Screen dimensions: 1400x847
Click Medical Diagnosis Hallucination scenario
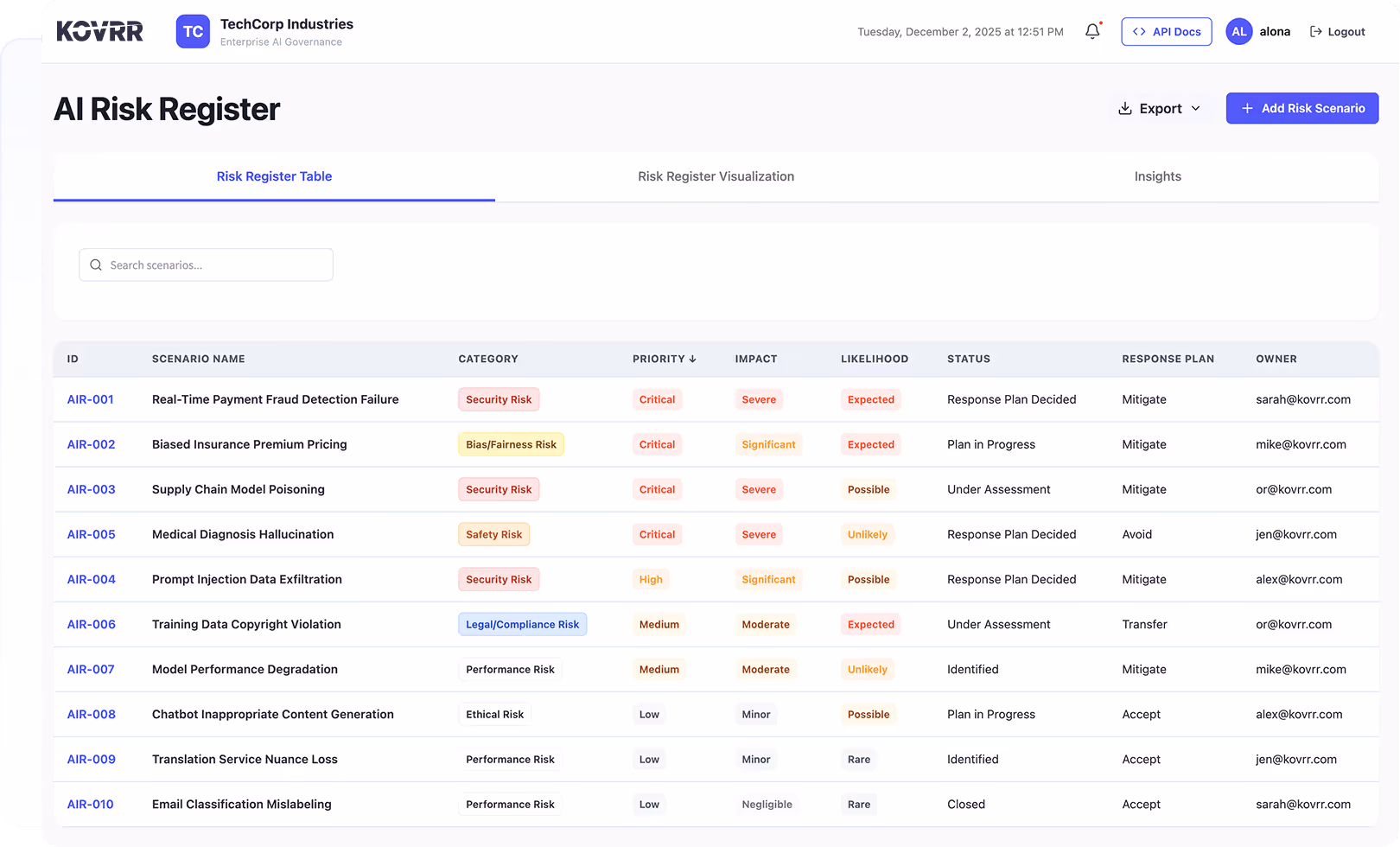tap(243, 534)
